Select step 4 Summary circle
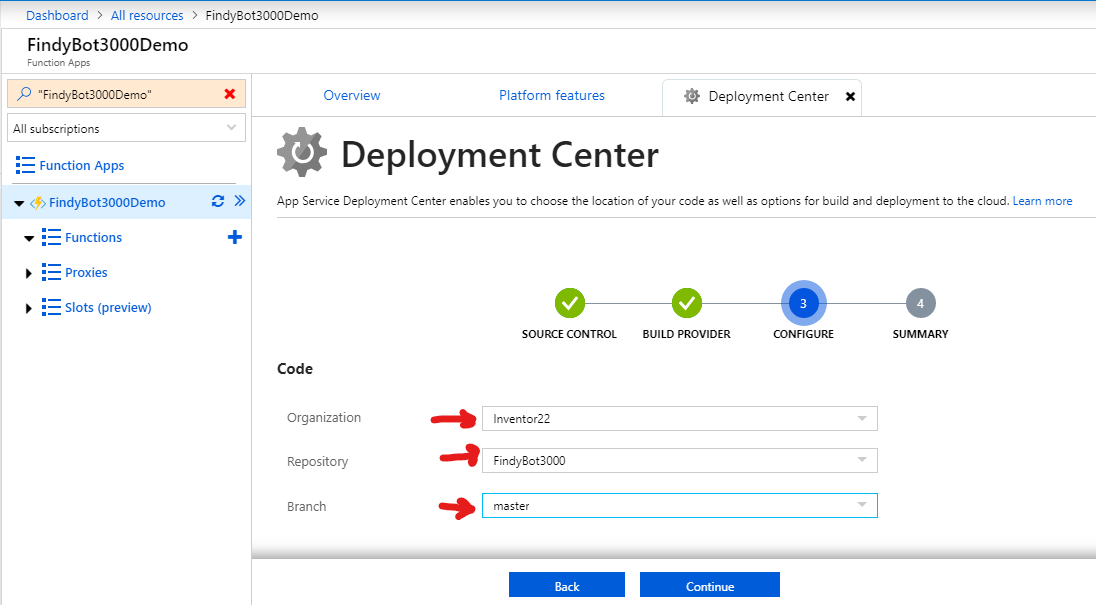The image size is (1096, 605). coord(921,303)
